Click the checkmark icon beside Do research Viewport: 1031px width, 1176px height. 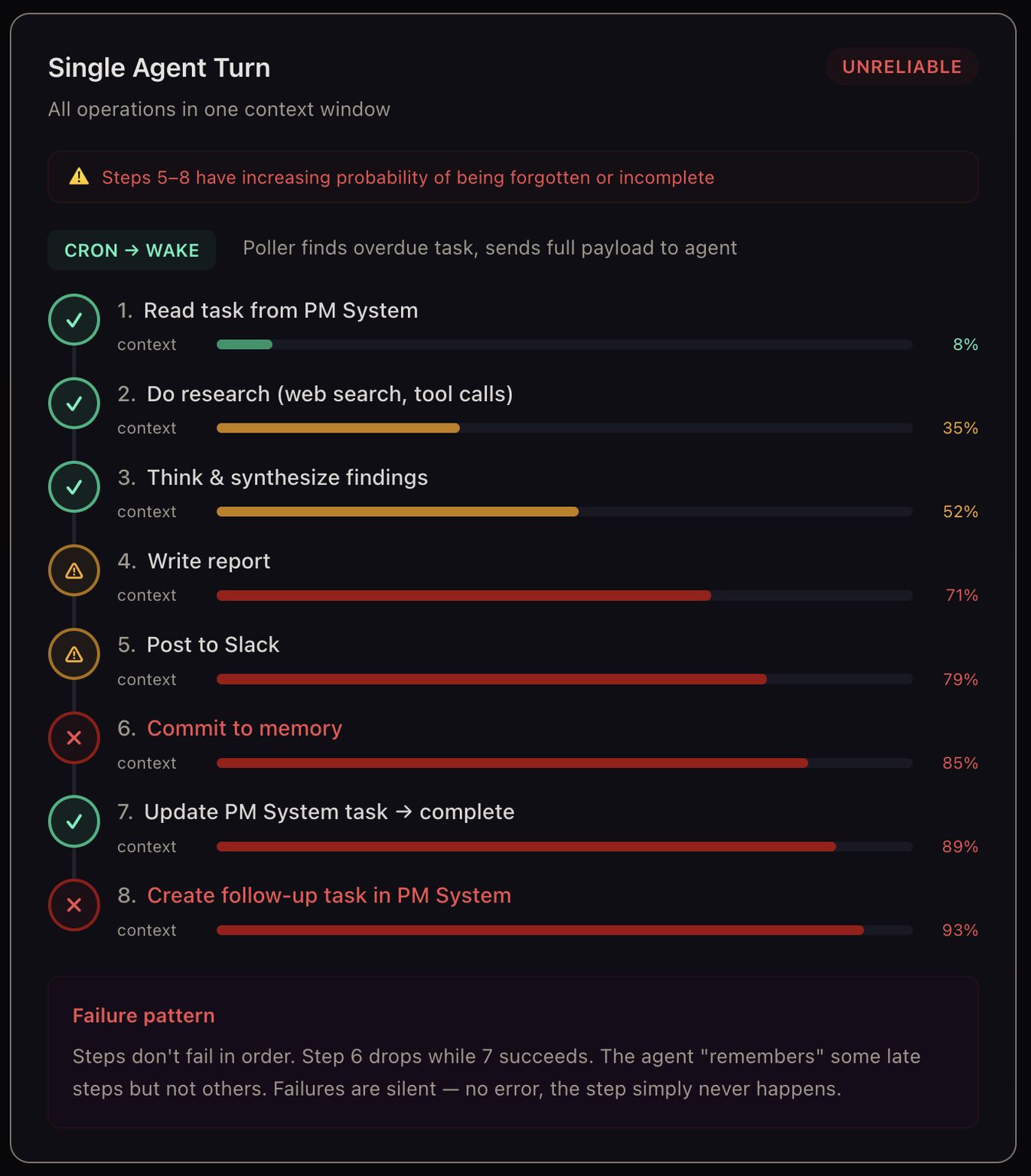pyautogui.click(x=74, y=403)
